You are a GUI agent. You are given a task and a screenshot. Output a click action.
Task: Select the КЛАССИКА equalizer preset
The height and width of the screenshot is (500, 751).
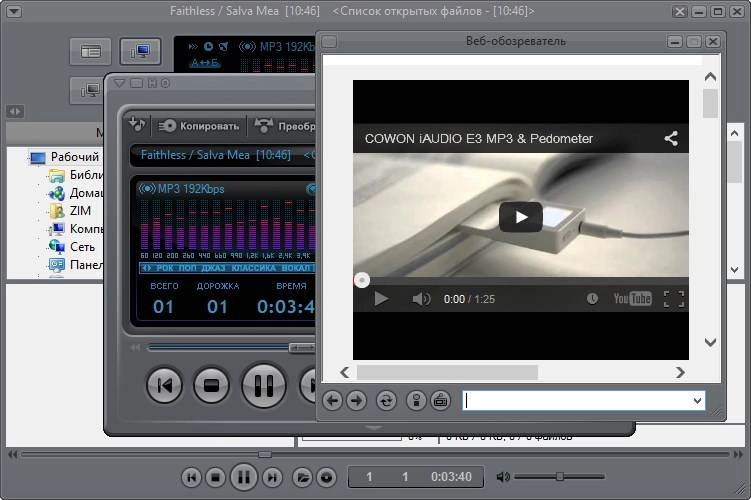(x=253, y=268)
